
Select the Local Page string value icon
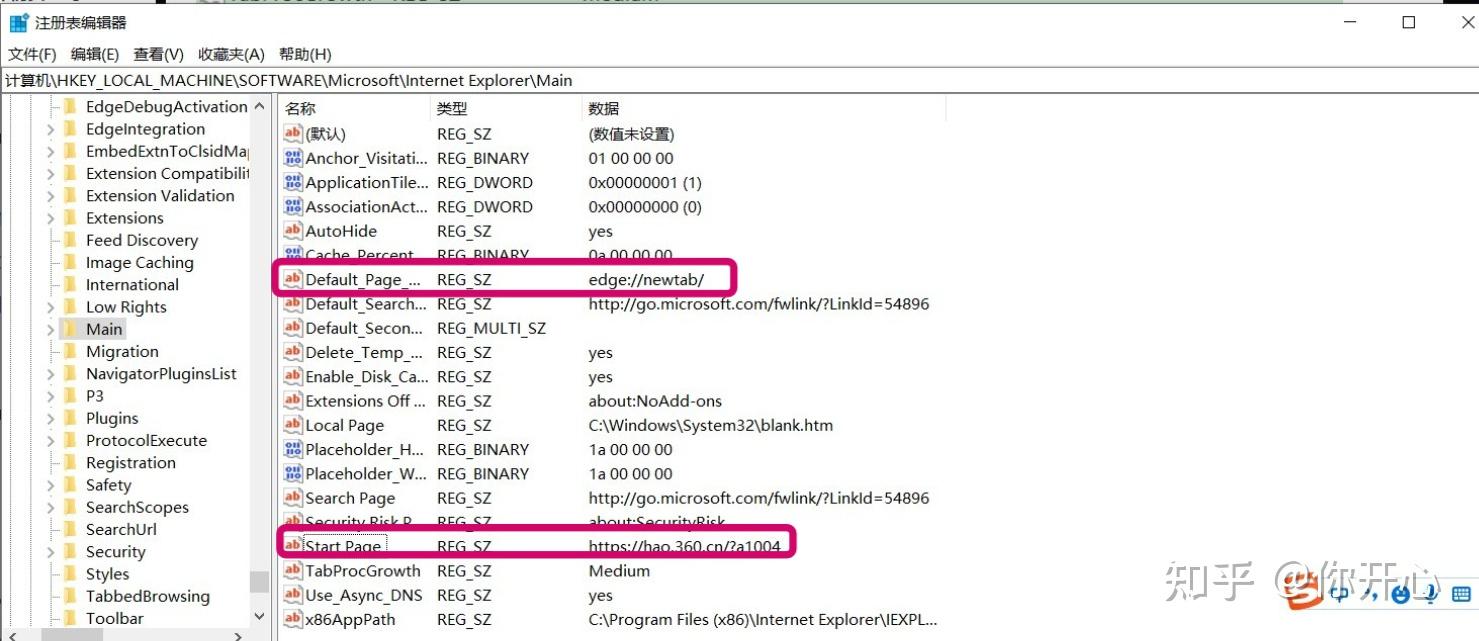pyautogui.click(x=293, y=425)
